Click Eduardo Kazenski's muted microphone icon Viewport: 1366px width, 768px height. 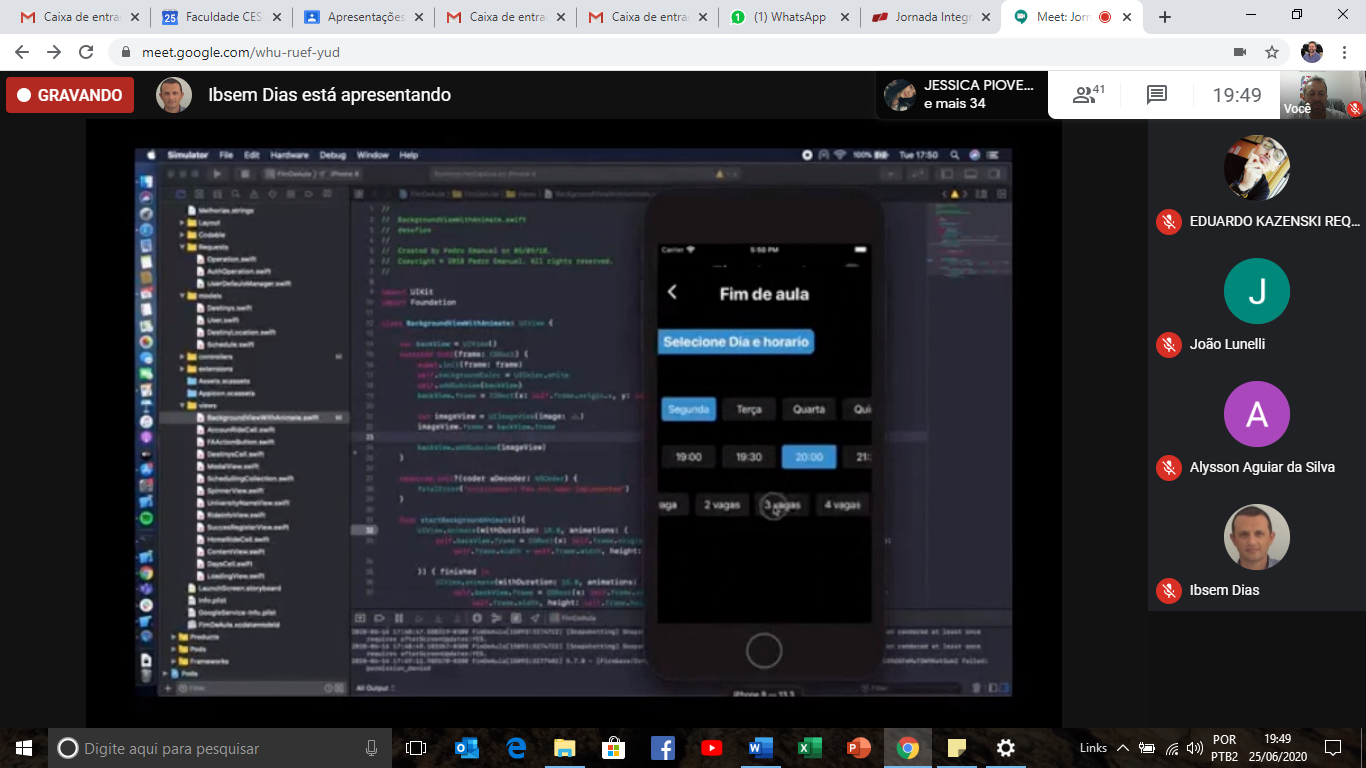(x=1168, y=222)
